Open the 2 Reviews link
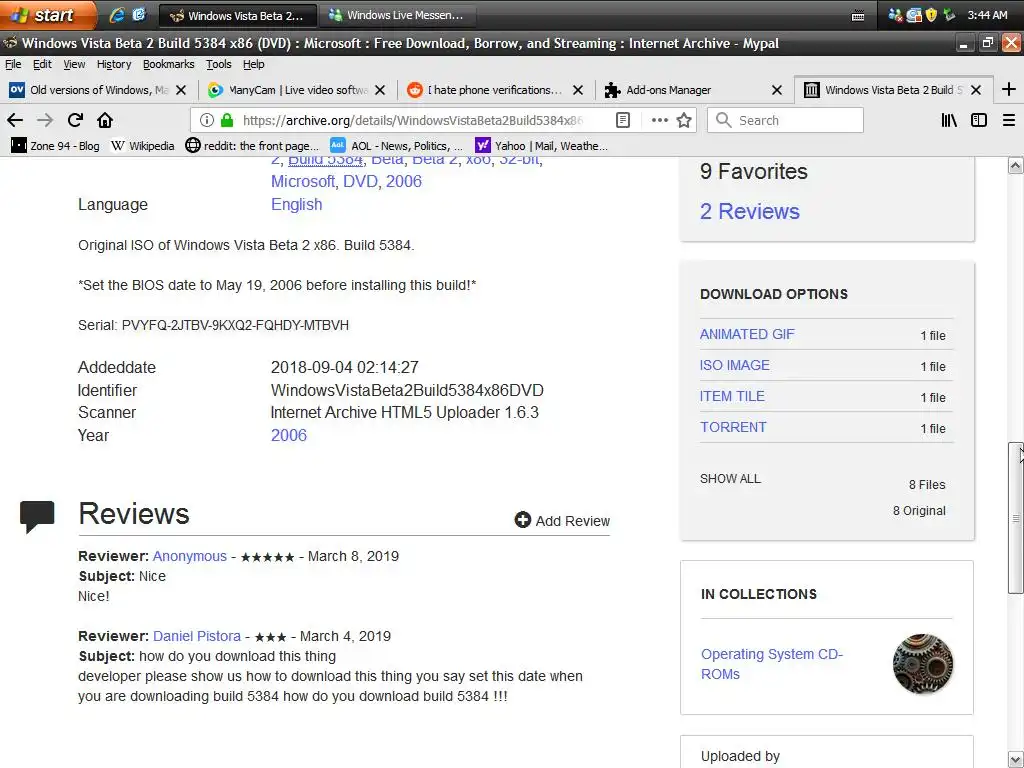The width and height of the screenshot is (1024, 768). pyautogui.click(x=750, y=211)
